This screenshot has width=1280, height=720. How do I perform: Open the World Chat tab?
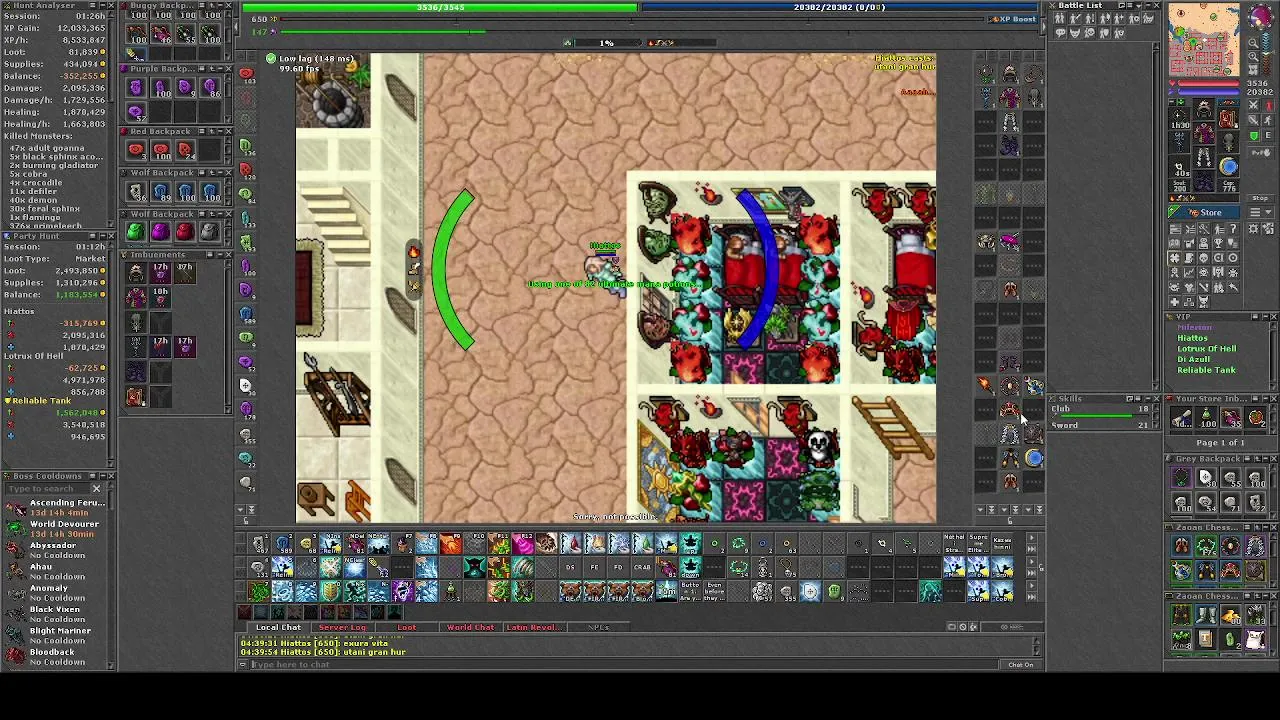470,628
